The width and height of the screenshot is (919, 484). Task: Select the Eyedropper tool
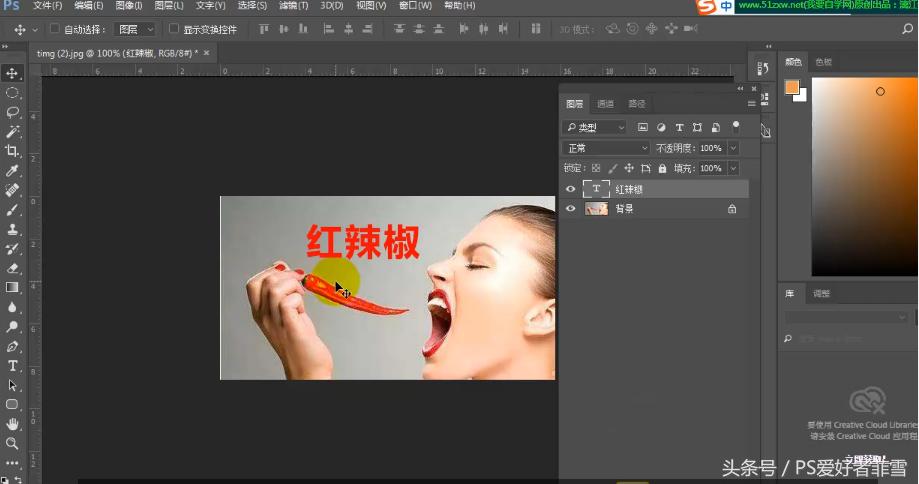coord(12,171)
